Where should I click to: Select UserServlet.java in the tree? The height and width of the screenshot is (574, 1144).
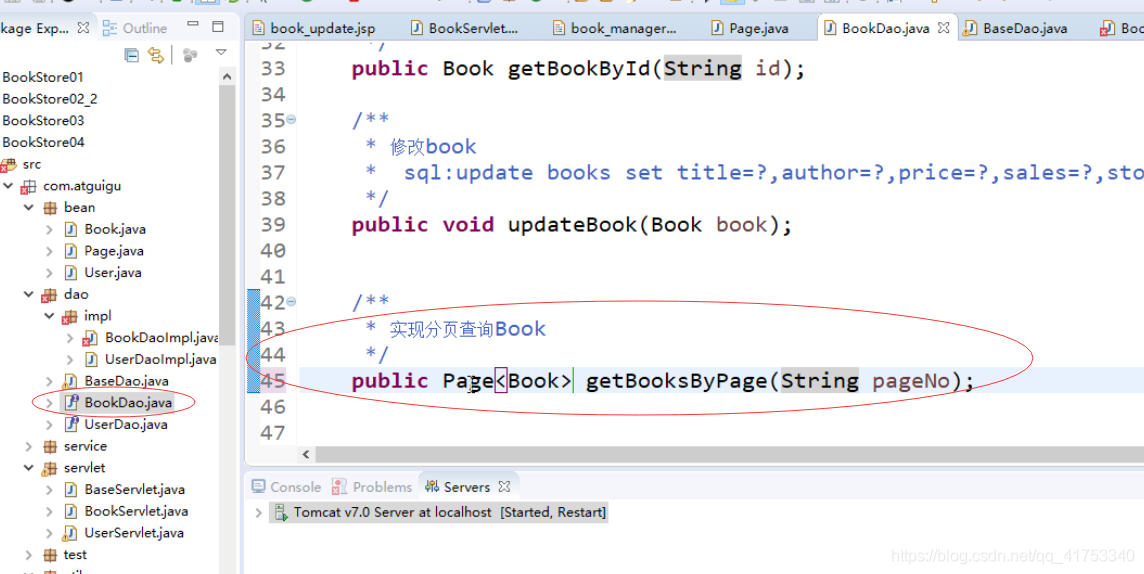click(134, 533)
